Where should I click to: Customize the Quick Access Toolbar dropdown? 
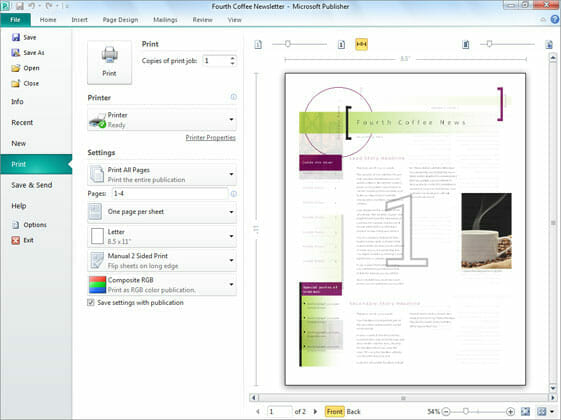pyautogui.click(x=67, y=6)
